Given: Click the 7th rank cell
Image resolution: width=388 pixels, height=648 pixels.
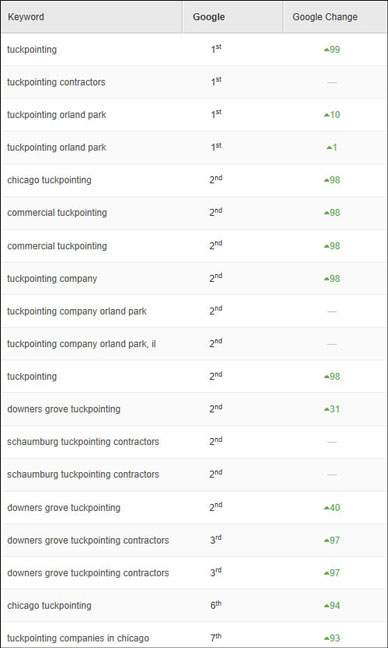Looking at the screenshot, I should click(215, 638).
